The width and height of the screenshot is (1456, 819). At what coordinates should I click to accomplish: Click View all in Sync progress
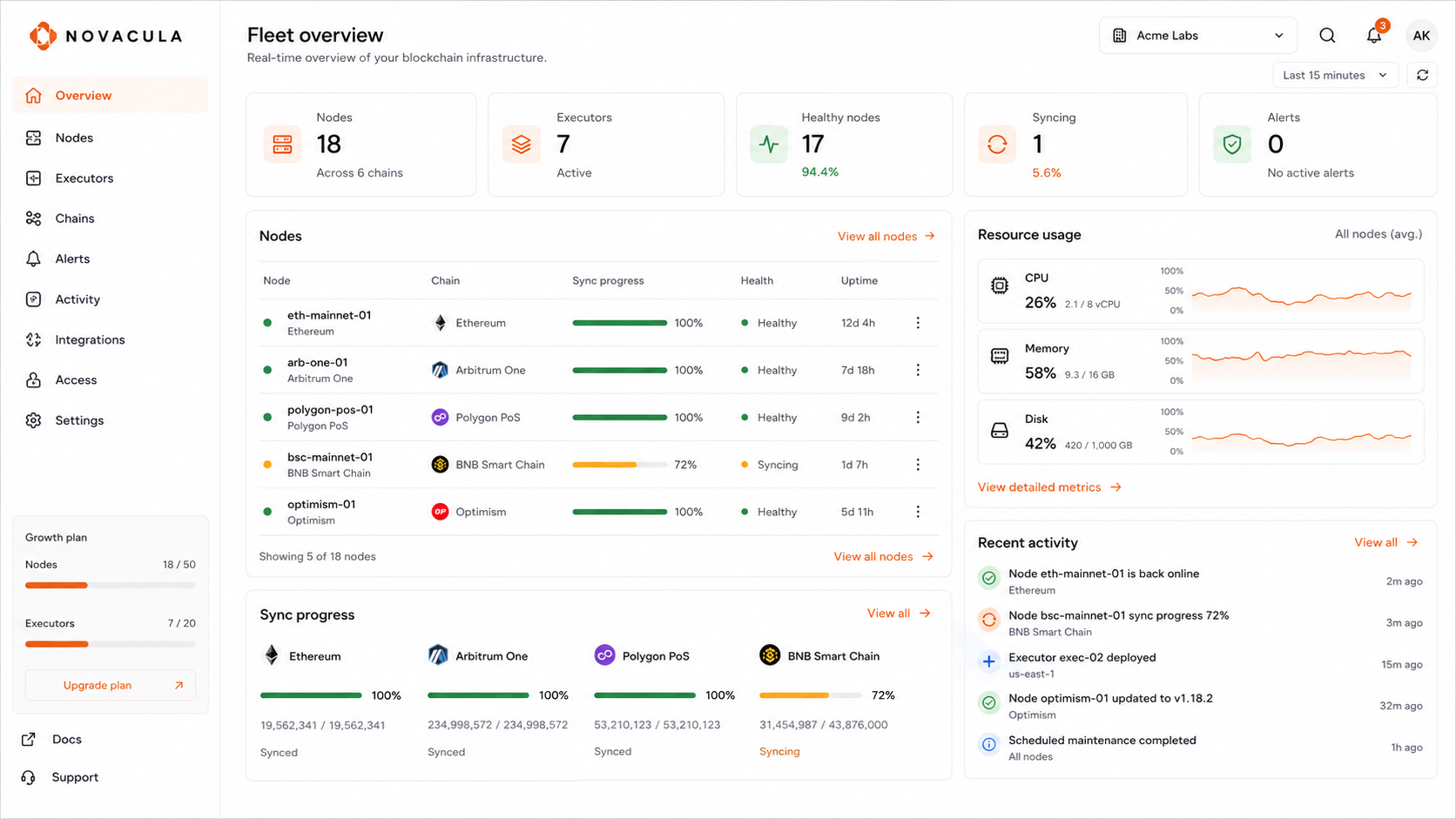[899, 614]
